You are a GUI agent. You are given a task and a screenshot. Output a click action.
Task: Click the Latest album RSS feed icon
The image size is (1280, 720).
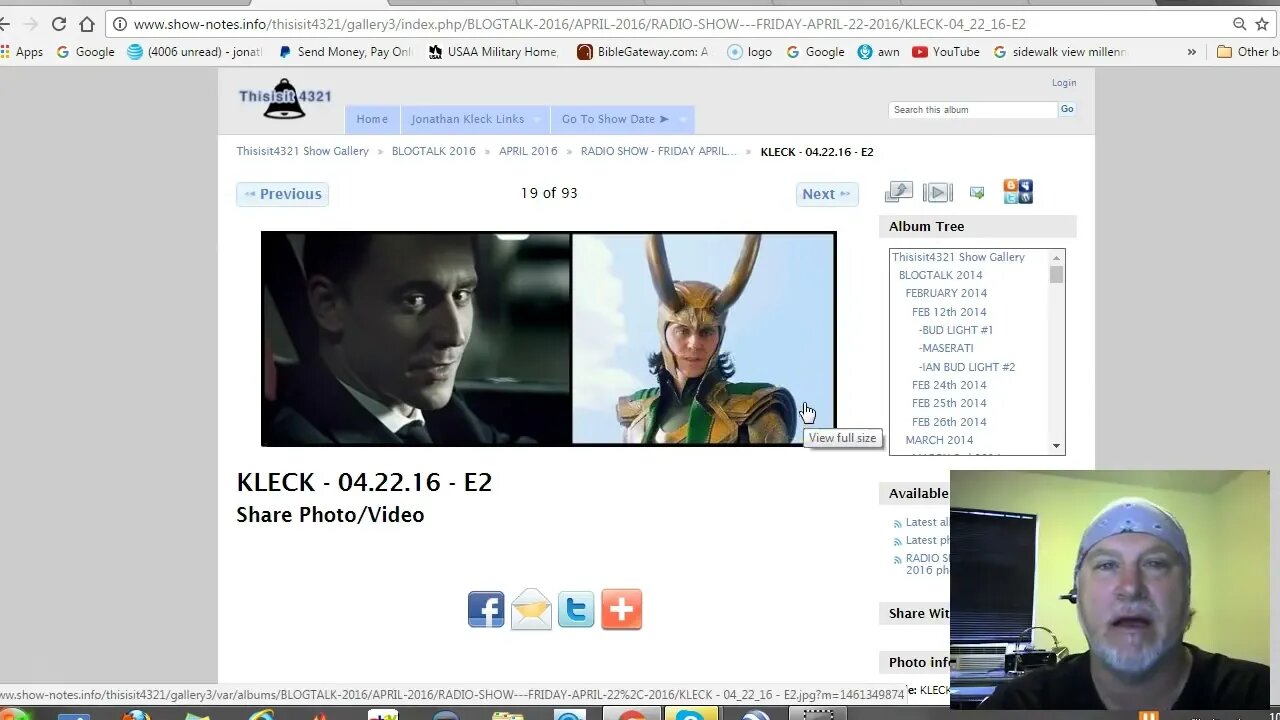pos(897,523)
